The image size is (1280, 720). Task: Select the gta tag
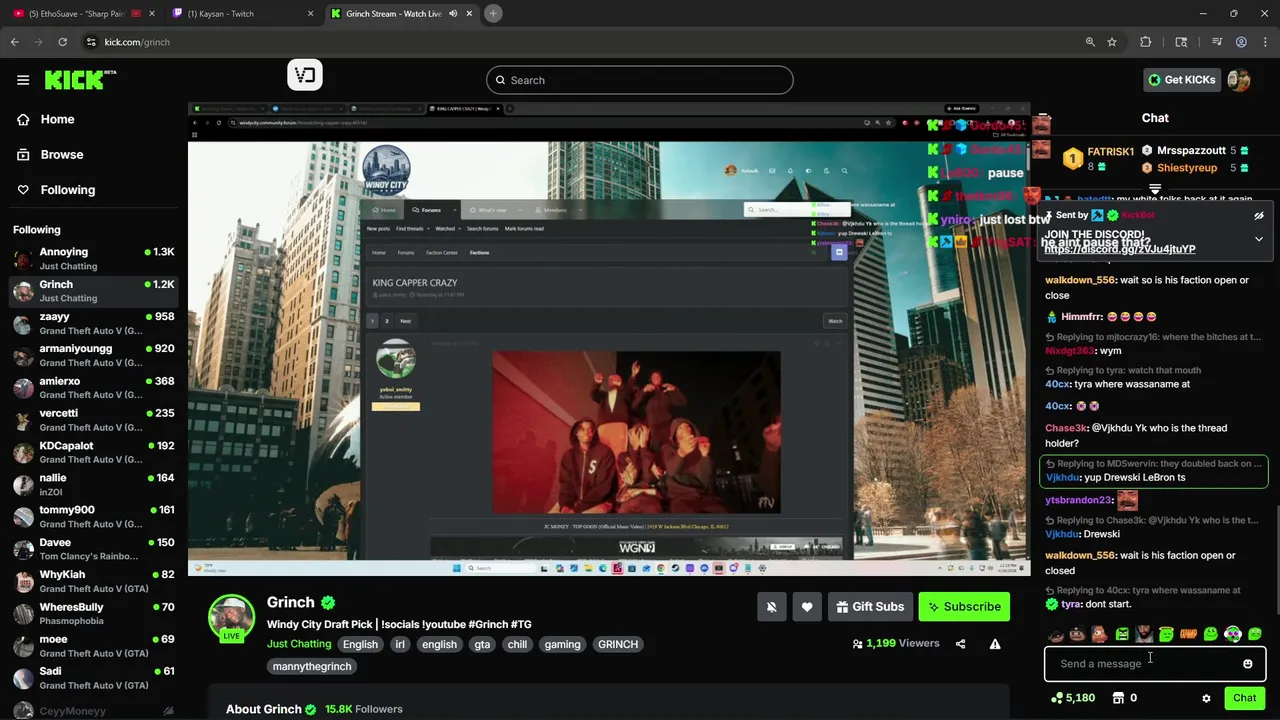coord(482,644)
